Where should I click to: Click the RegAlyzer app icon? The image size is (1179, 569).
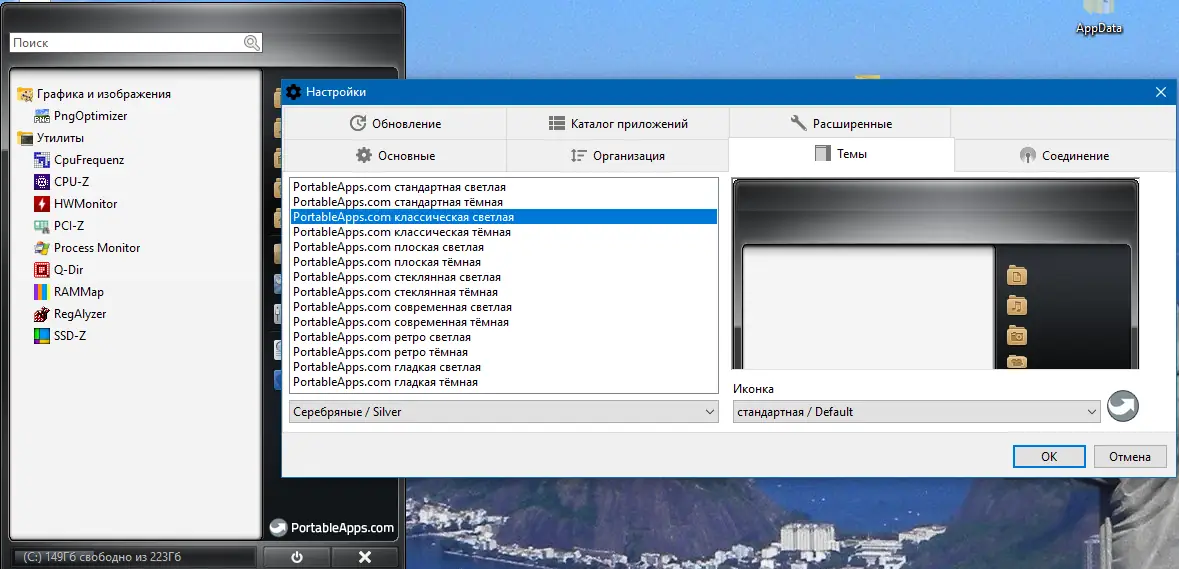(42, 313)
